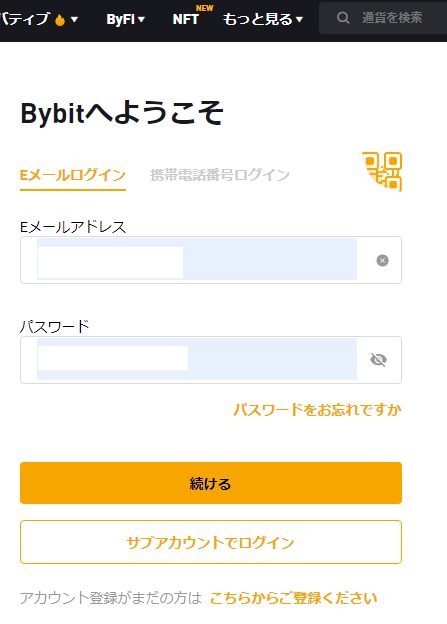Click the search magnifier icon
Viewport: 447px width, 624px height.
pos(343,18)
